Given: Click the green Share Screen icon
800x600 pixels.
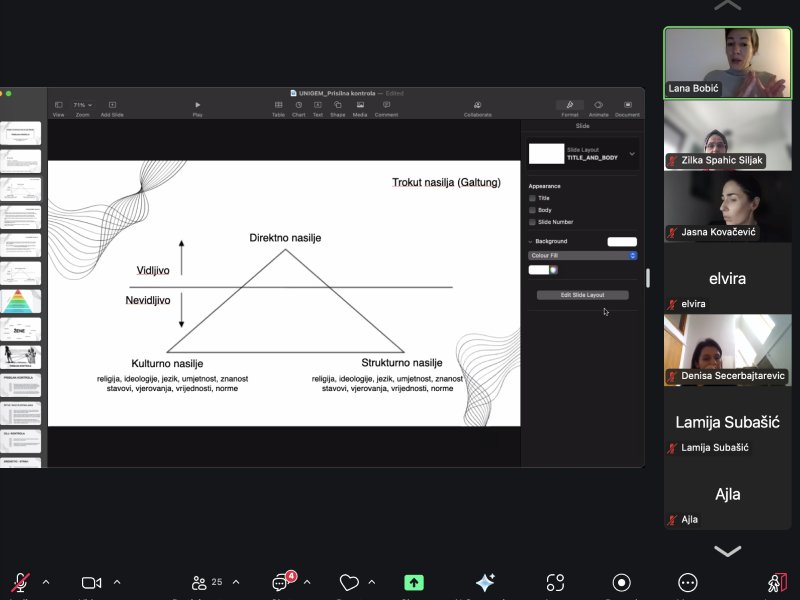Looking at the screenshot, I should [x=414, y=582].
